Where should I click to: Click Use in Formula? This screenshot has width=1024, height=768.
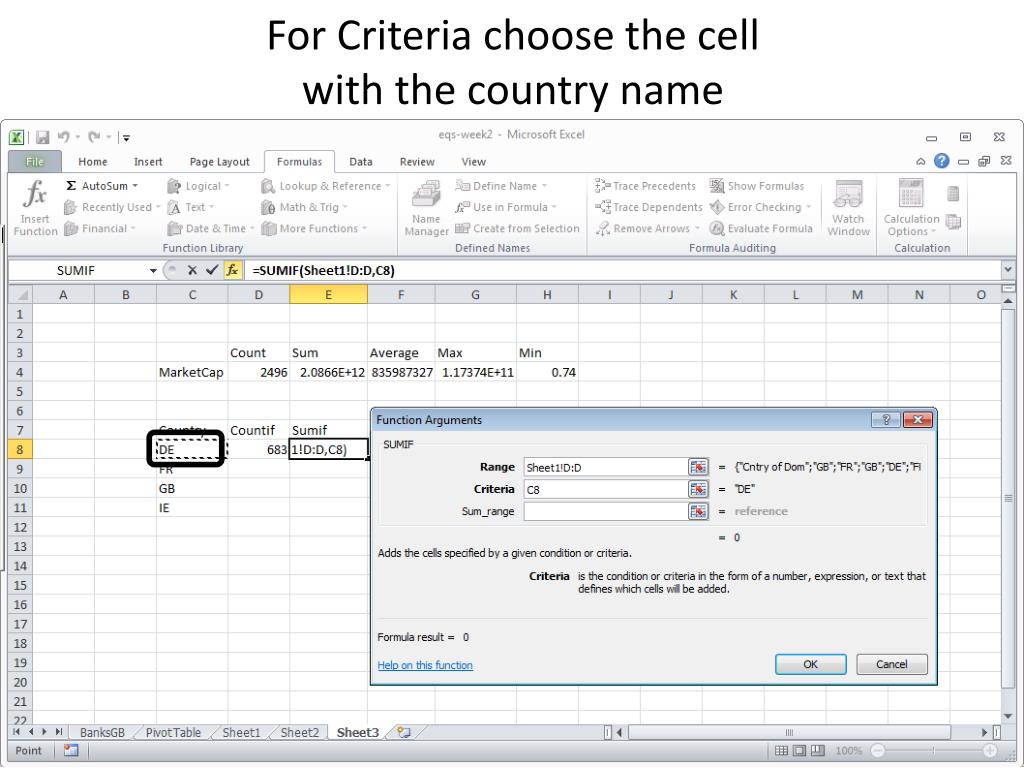[506, 207]
